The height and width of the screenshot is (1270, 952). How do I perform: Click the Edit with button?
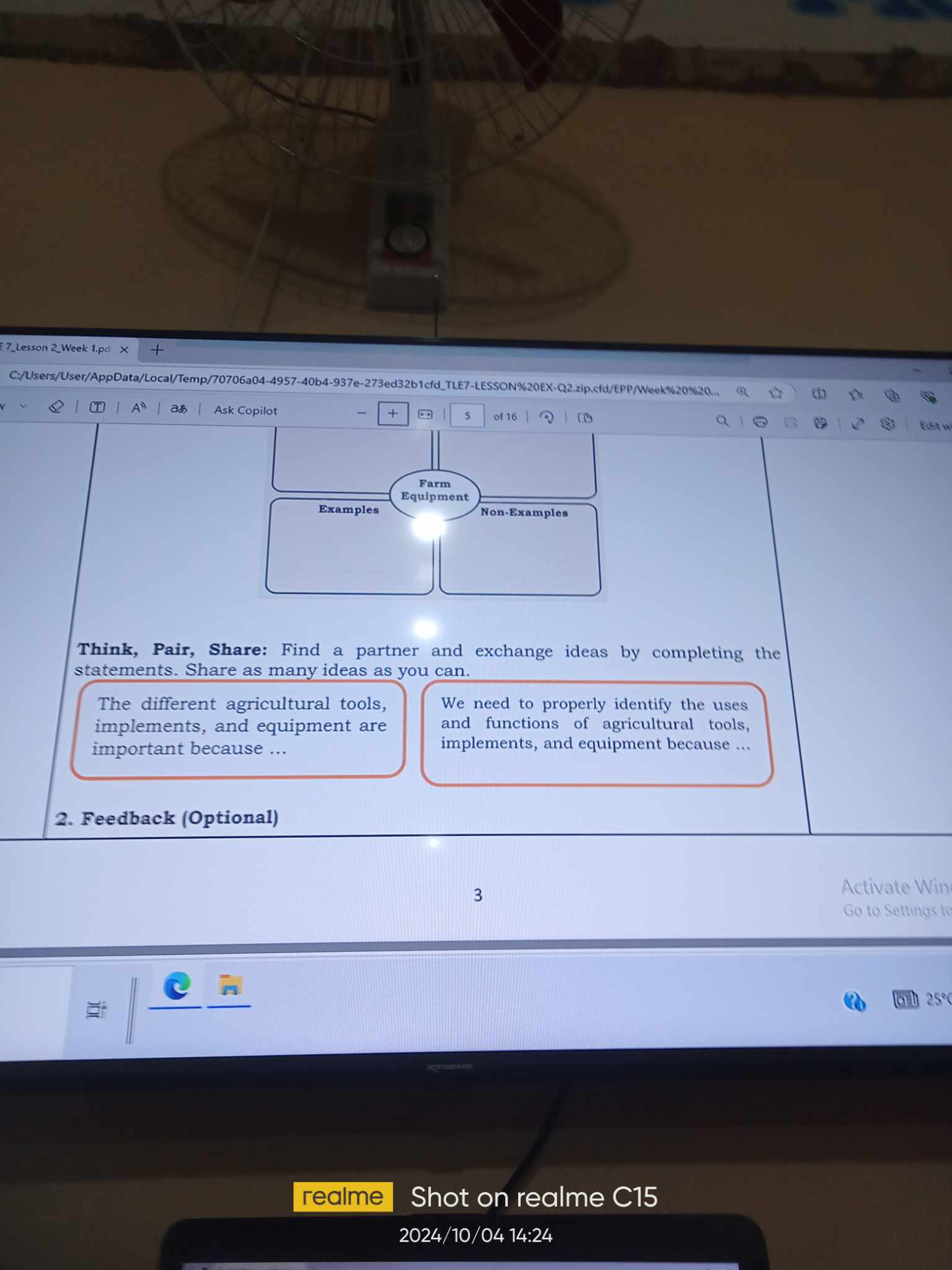(935, 425)
